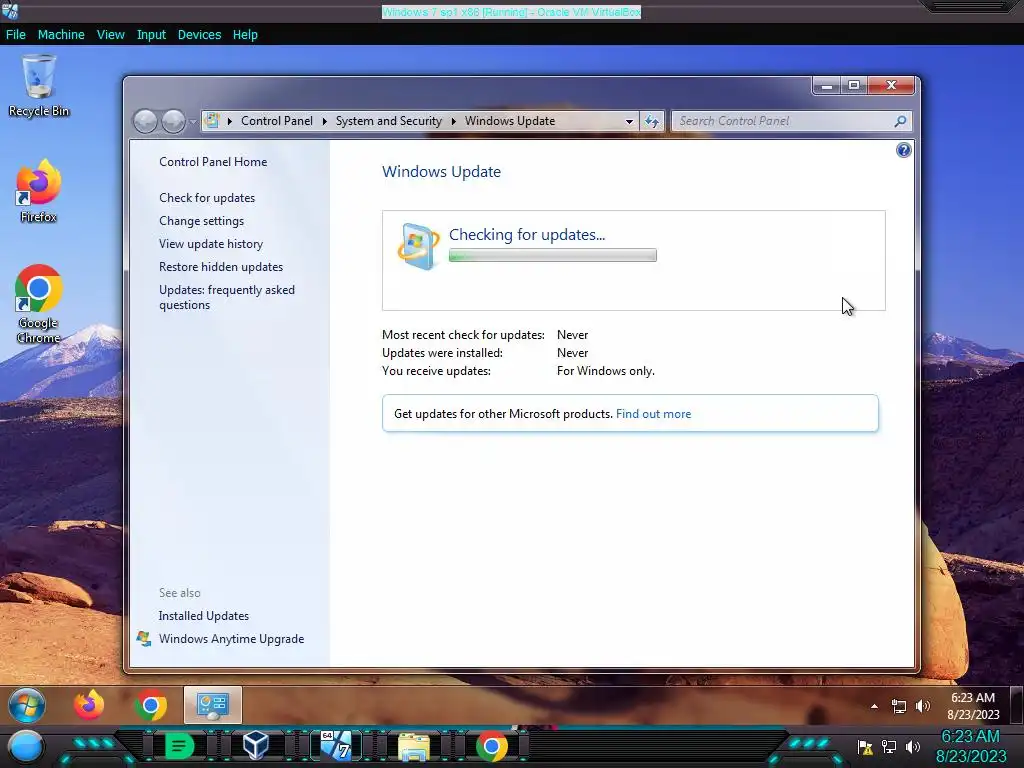Show hidden tray icons in Windows 7 guest
Screen dimensions: 1024x768
(874, 706)
